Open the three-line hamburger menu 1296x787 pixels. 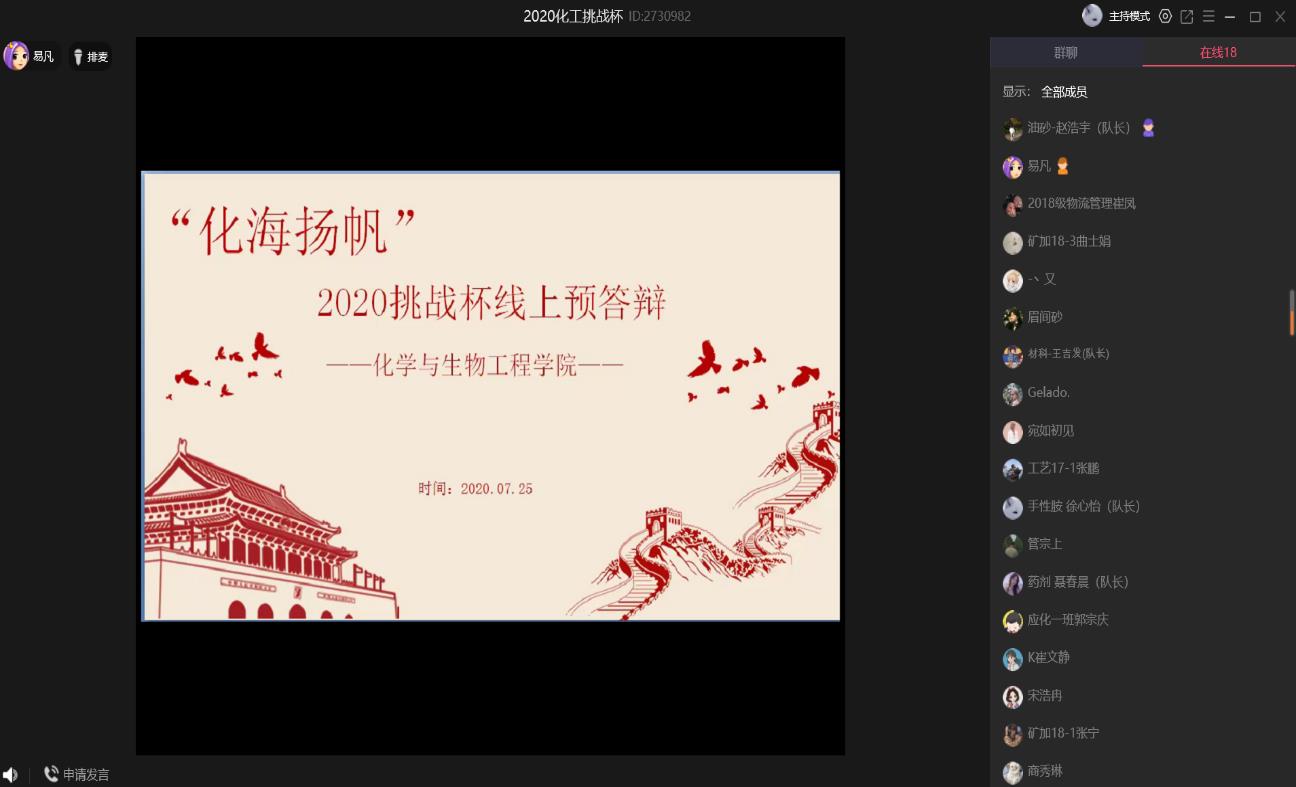click(1208, 16)
